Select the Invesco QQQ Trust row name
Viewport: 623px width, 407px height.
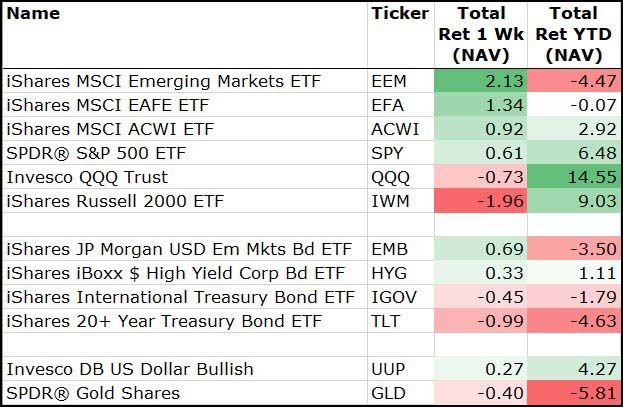click(87, 177)
